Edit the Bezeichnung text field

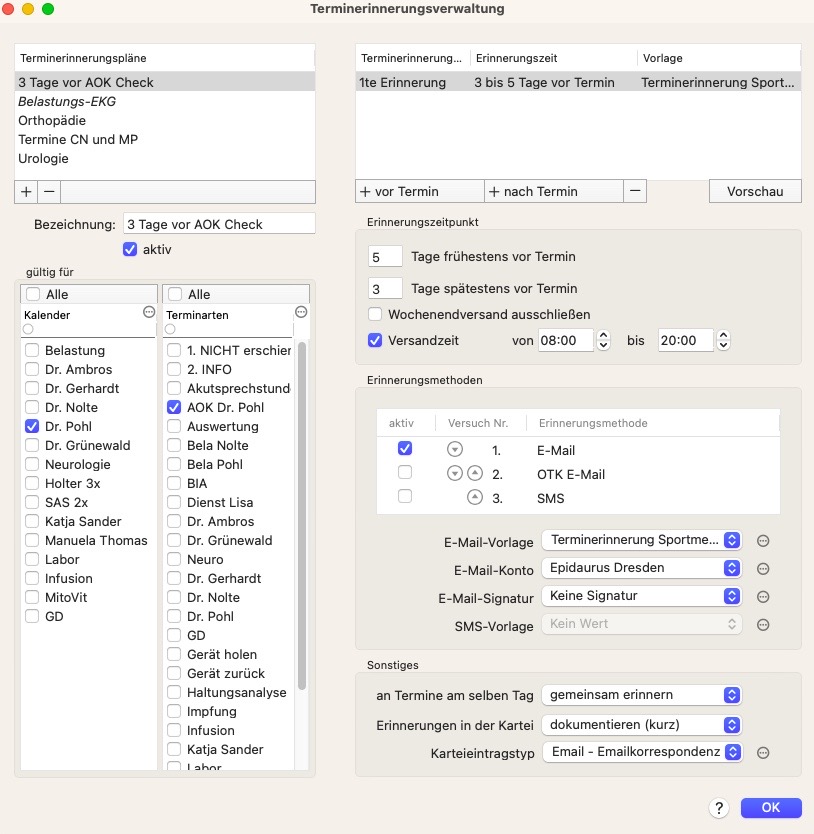[x=219, y=224]
